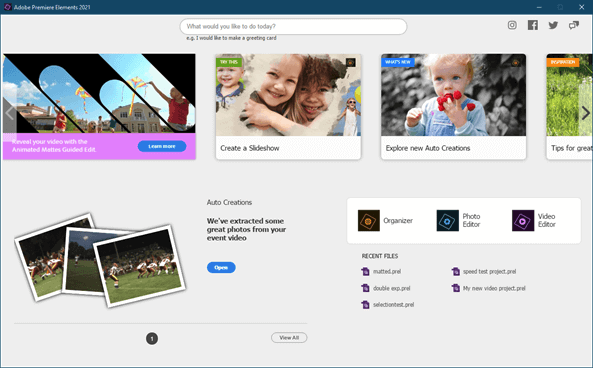Show next carousel cards with right arrow
593x368 pixels.
click(x=585, y=113)
